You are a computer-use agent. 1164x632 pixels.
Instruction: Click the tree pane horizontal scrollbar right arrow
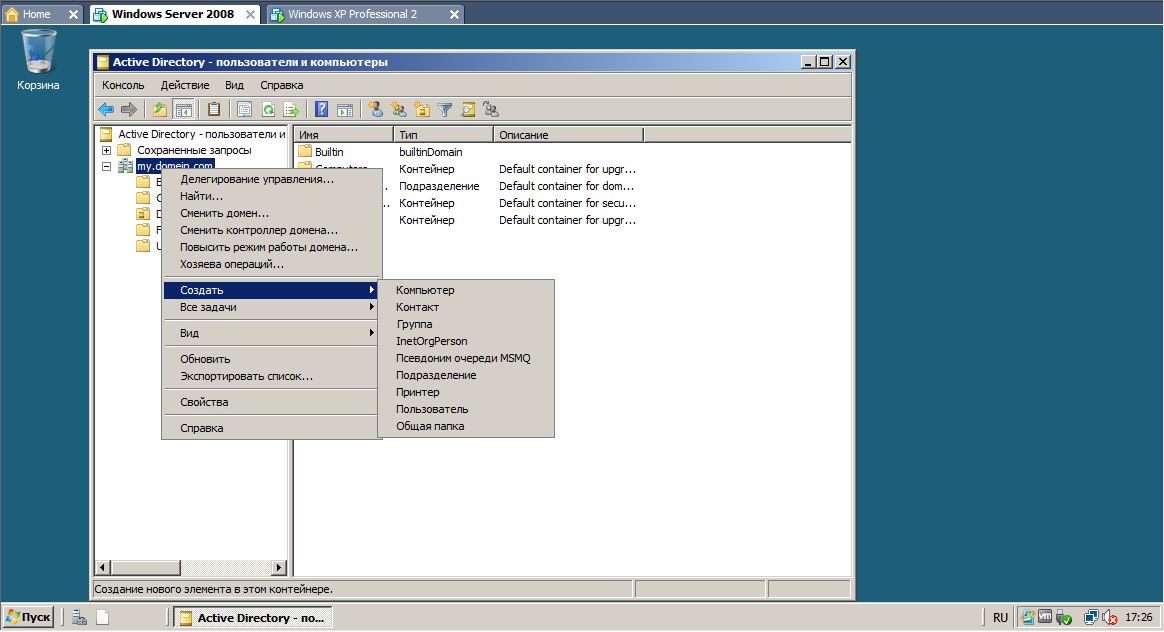[279, 568]
